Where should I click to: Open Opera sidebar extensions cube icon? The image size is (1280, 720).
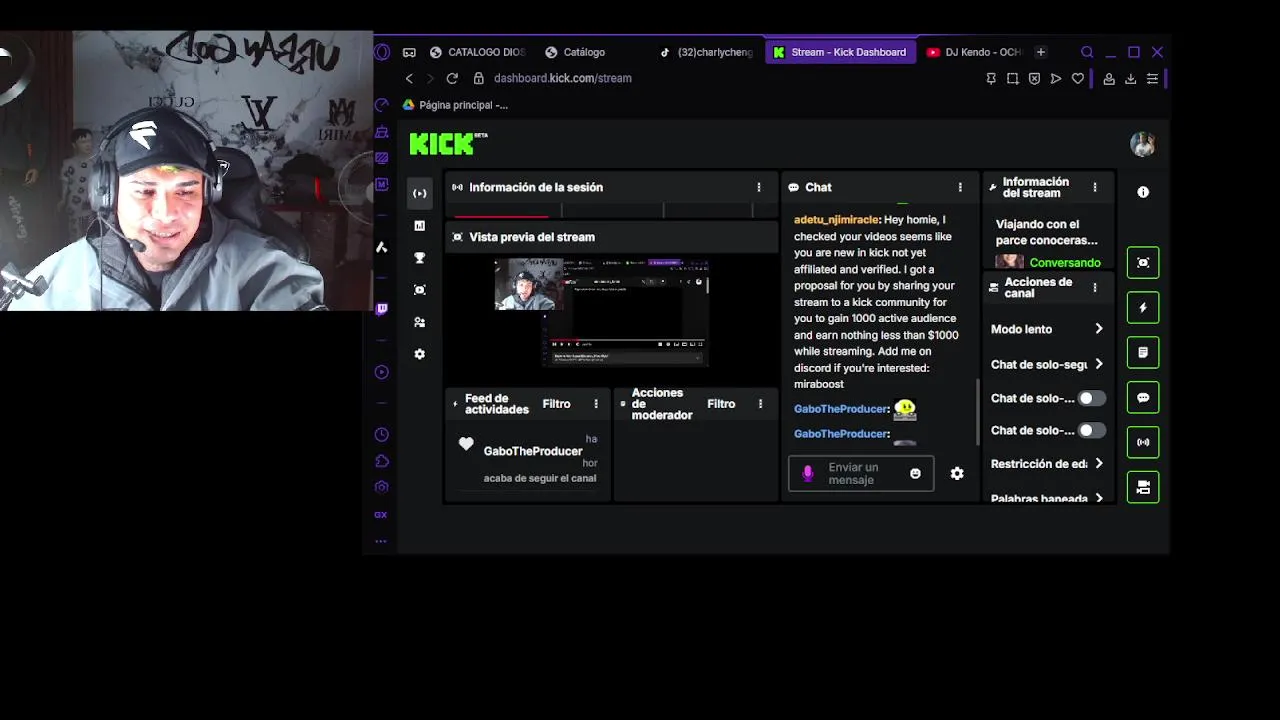pyautogui.click(x=381, y=461)
